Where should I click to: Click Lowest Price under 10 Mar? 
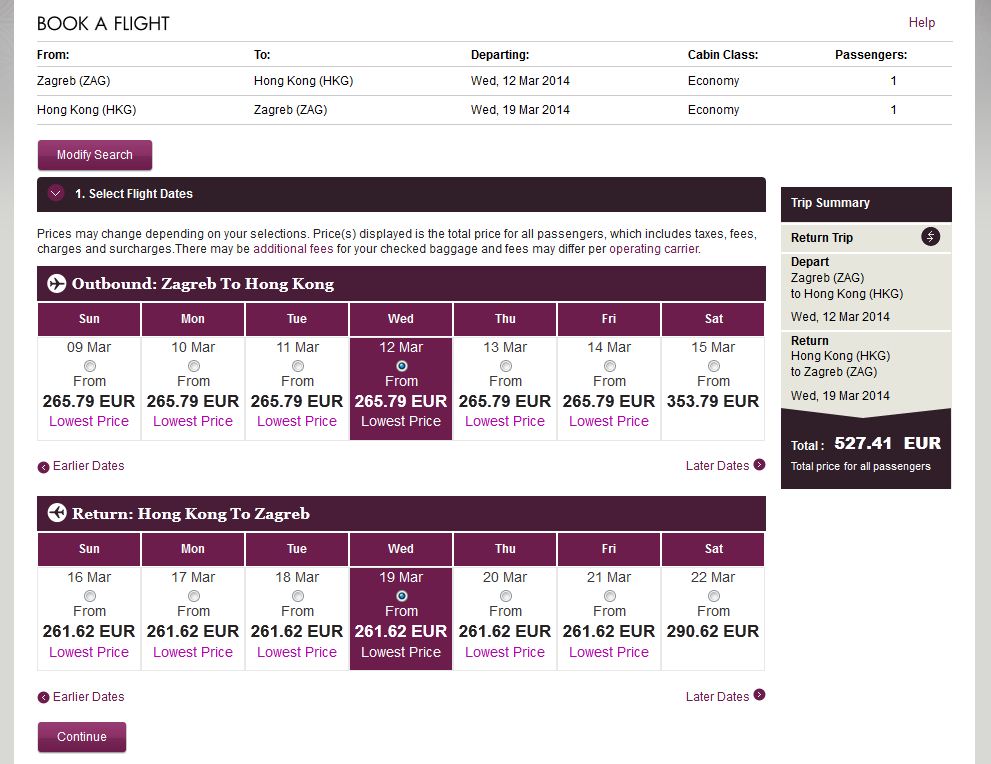[x=193, y=421]
